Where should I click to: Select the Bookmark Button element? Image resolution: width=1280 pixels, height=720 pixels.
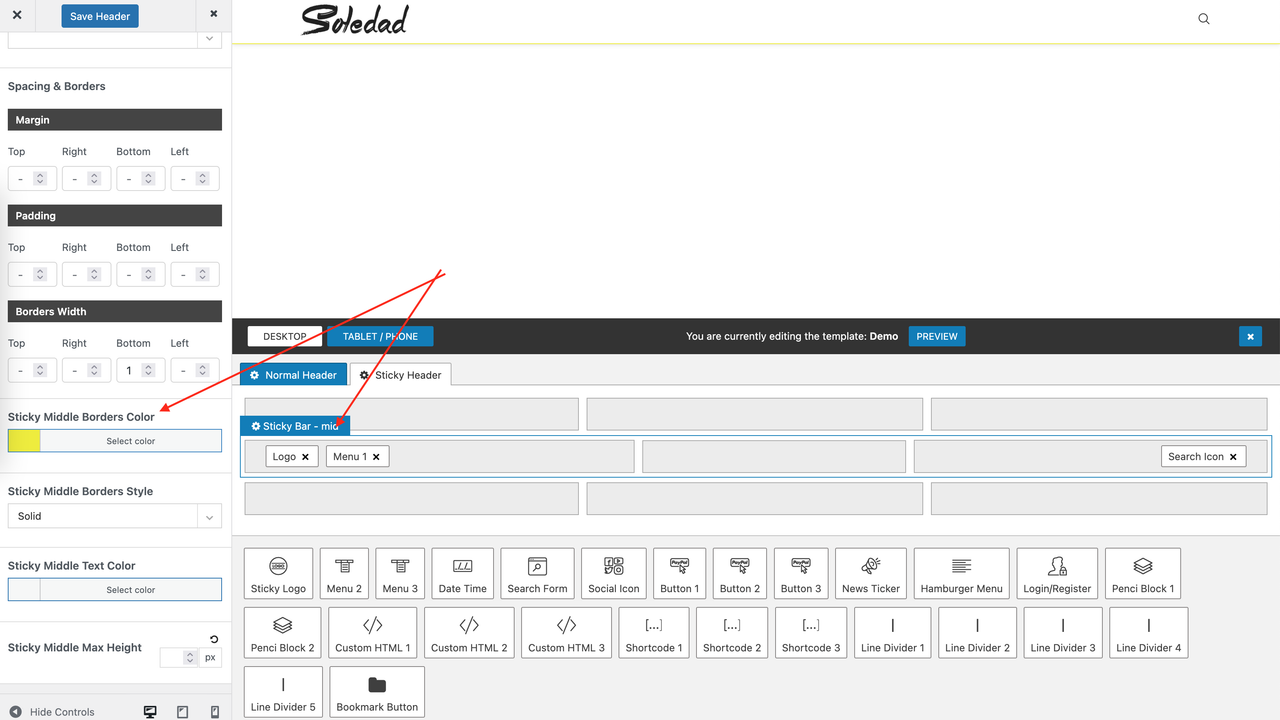[377, 691]
